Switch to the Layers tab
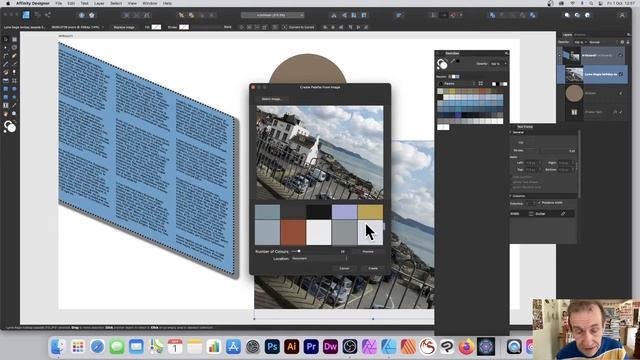 point(567,35)
